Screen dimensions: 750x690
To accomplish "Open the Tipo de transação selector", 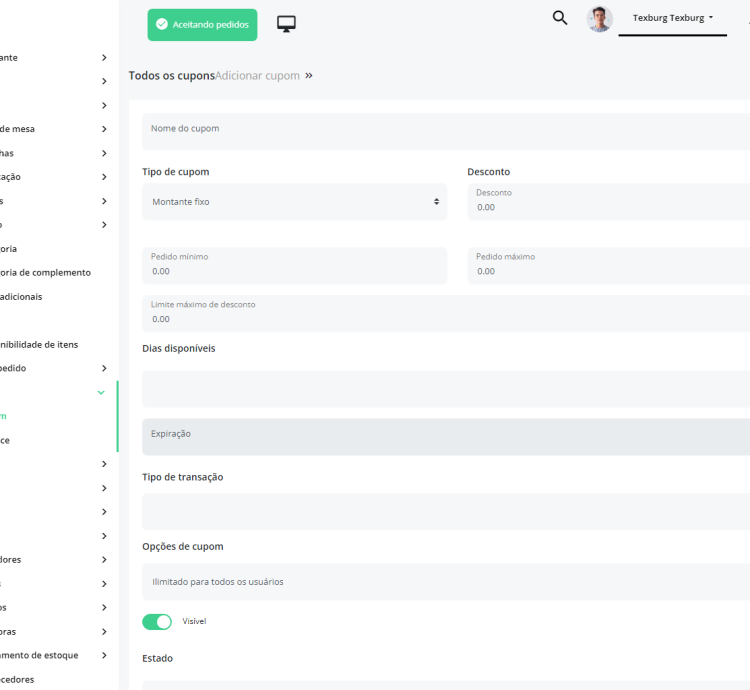I will 446,511.
